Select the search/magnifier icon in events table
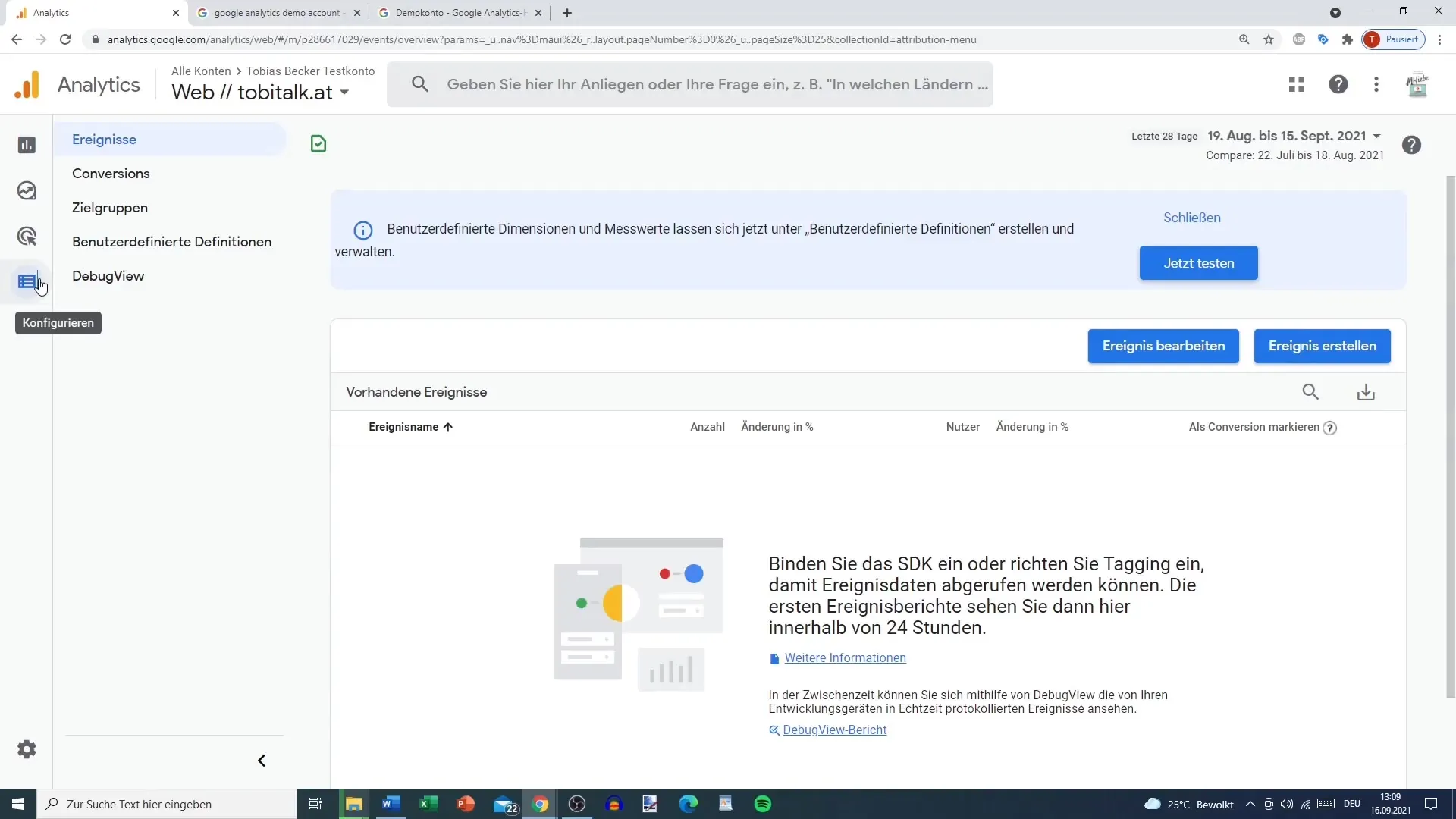1456x819 pixels. (x=1311, y=392)
